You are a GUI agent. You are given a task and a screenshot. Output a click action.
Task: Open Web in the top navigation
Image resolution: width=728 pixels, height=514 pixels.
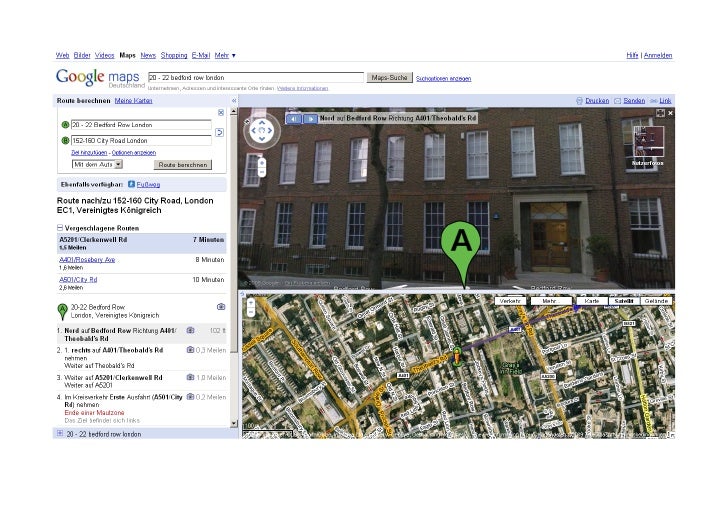(62, 55)
